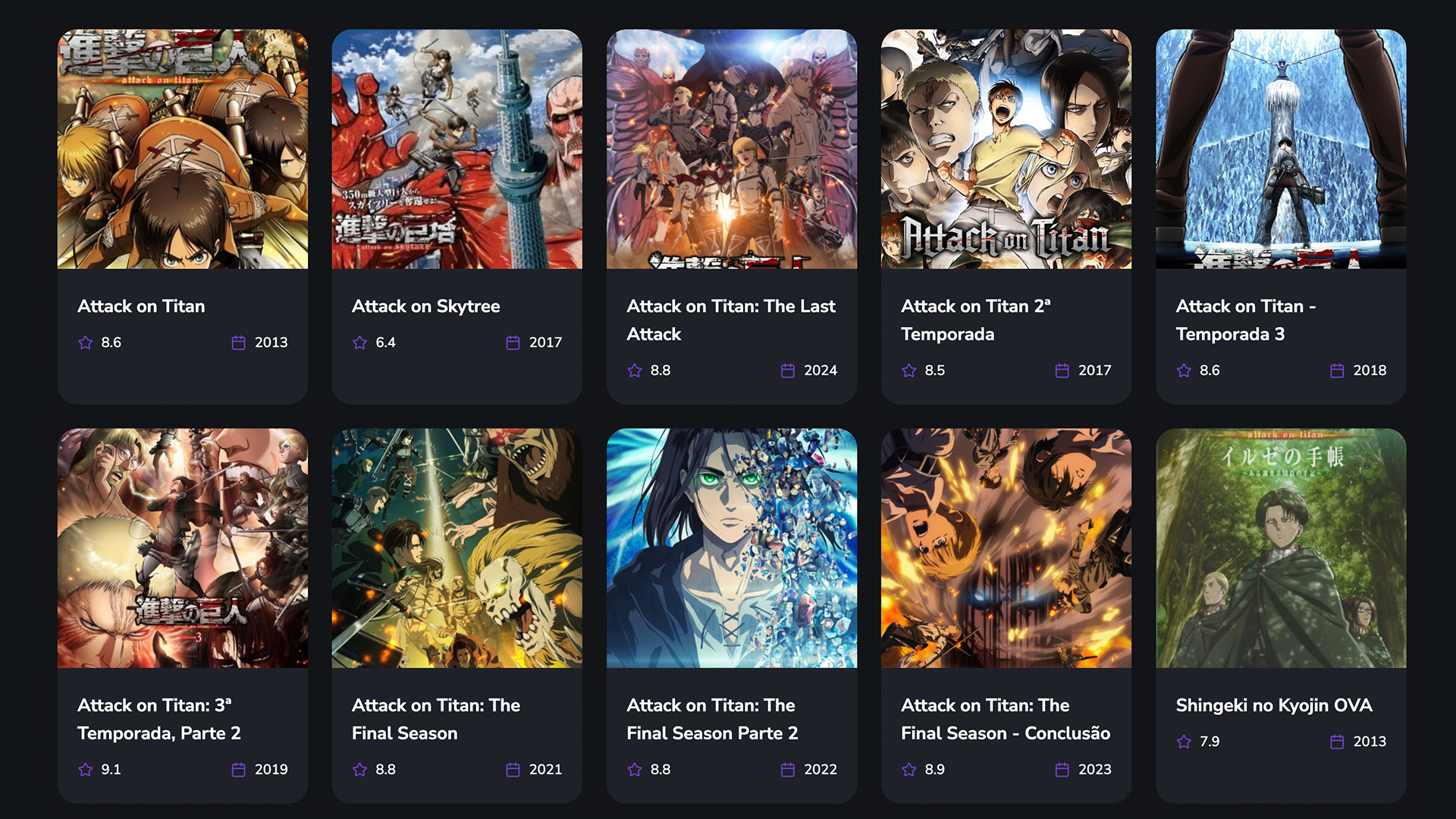The height and width of the screenshot is (819, 1456).
Task: Click the calendar icon beside 2024 on The Last Attack
Action: pos(788,371)
